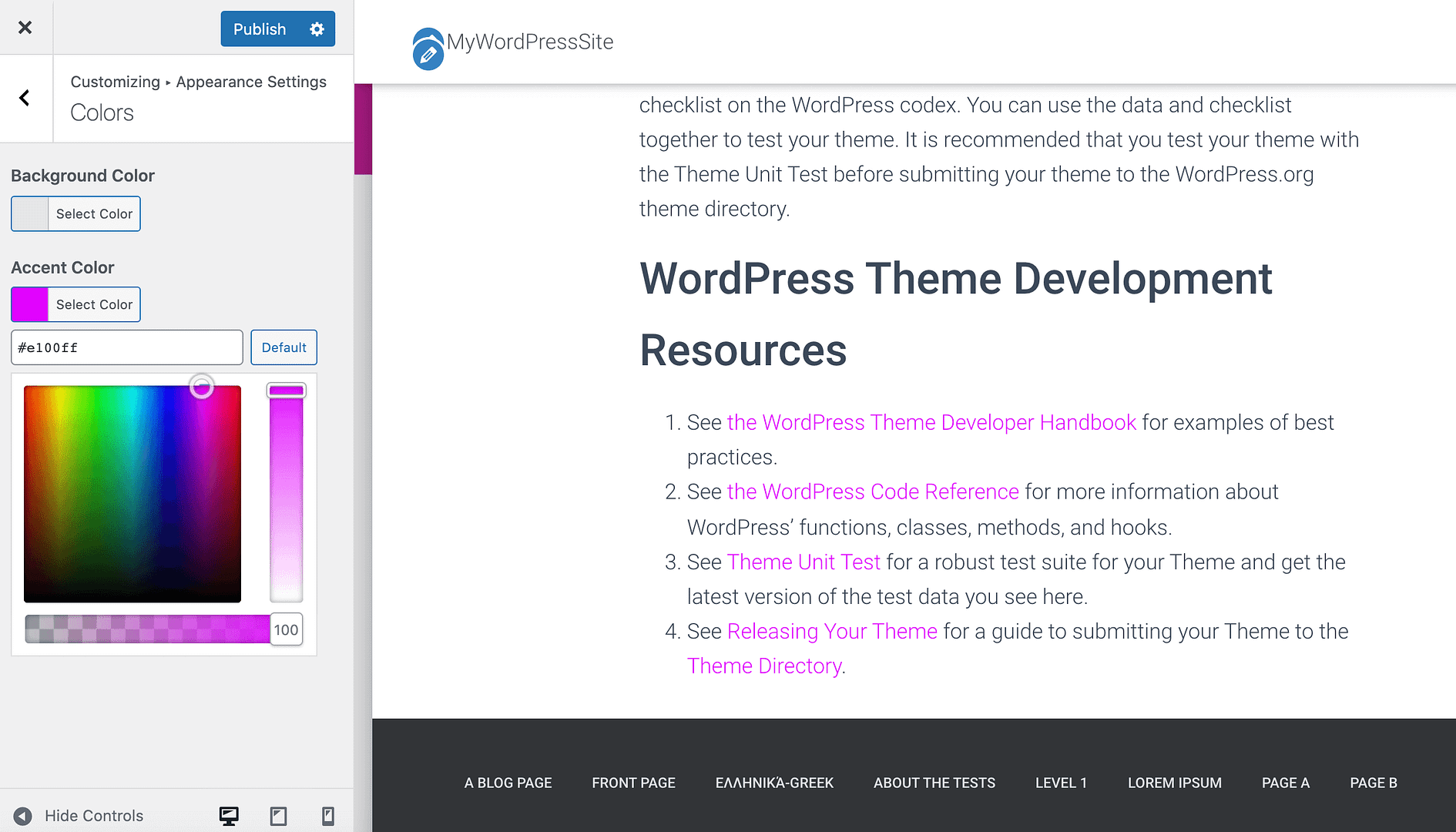Open the LOREM IPSUM footer menu item
The image size is (1456, 832).
coord(1174,782)
